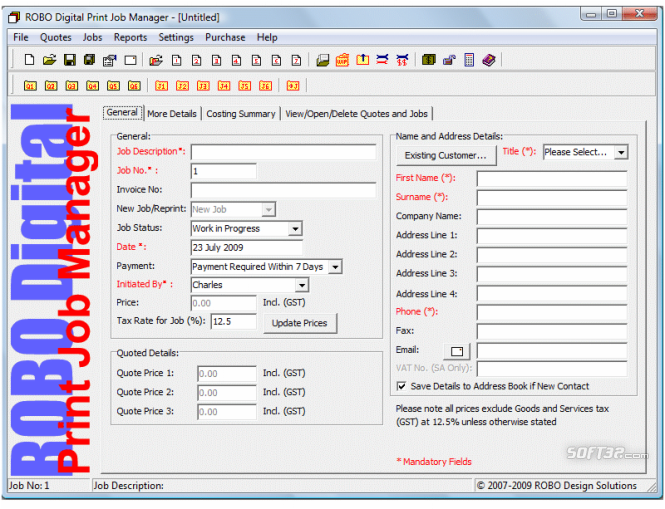Switch to the Costing Summary tab
665x509 pixels.
(x=240, y=114)
